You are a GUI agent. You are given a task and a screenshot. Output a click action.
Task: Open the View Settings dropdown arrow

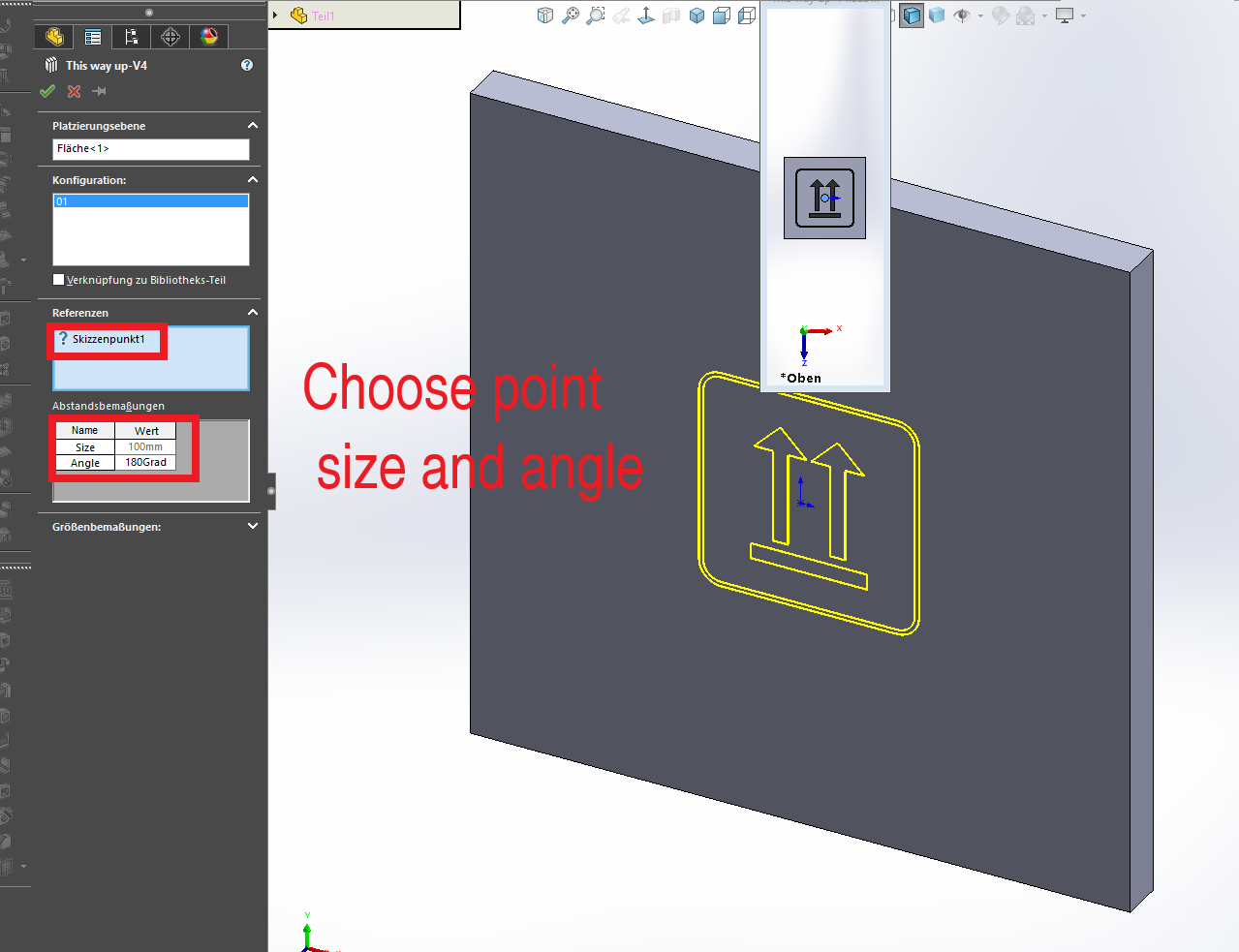pyautogui.click(x=1083, y=15)
